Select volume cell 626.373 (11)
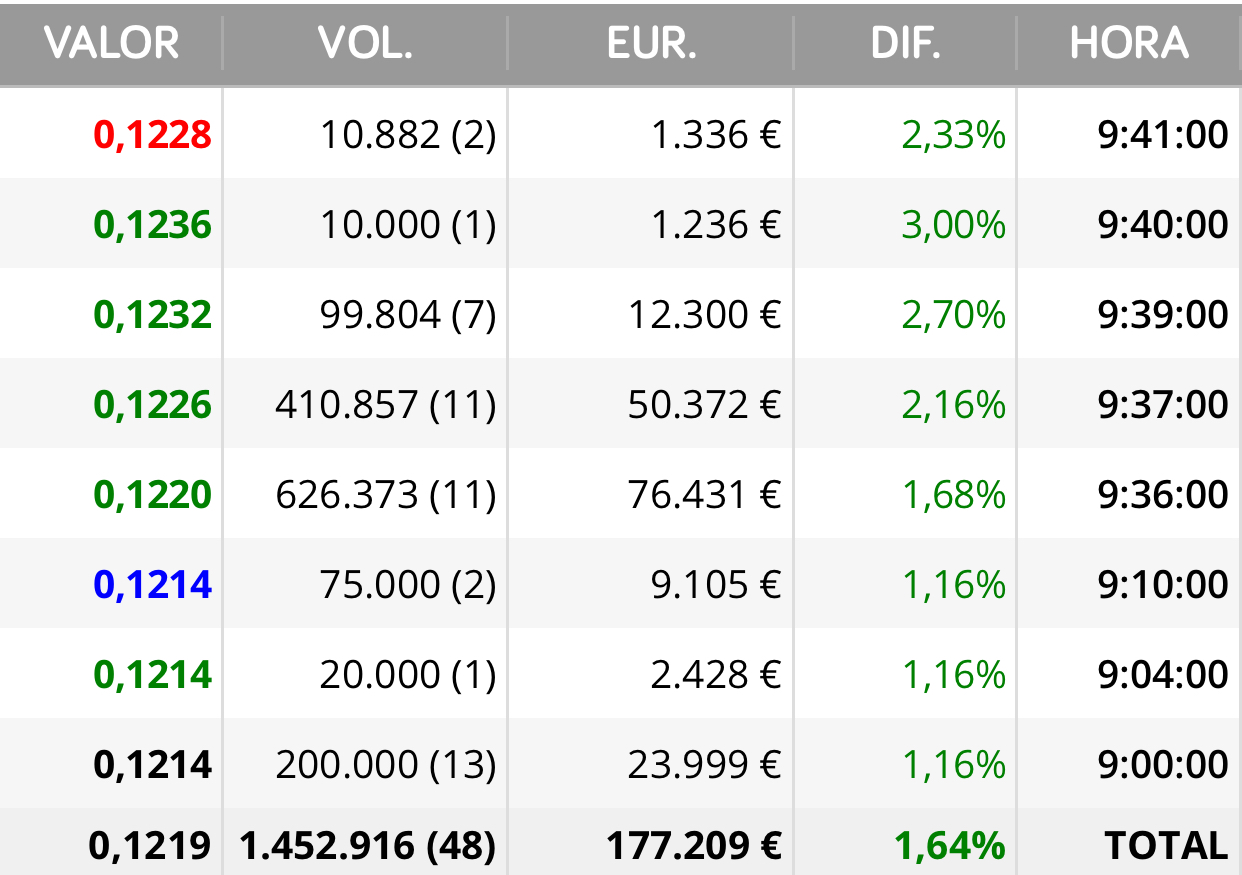 click(x=386, y=494)
